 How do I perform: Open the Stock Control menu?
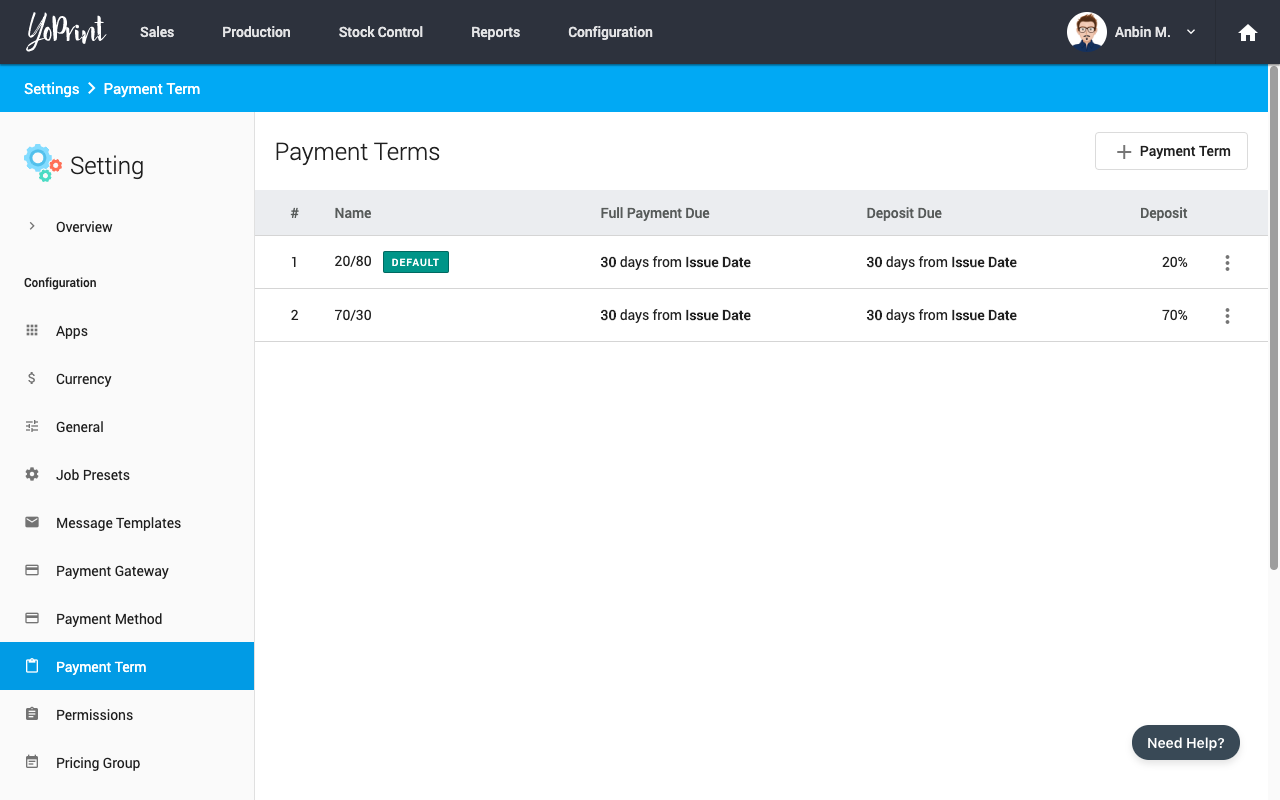[380, 32]
